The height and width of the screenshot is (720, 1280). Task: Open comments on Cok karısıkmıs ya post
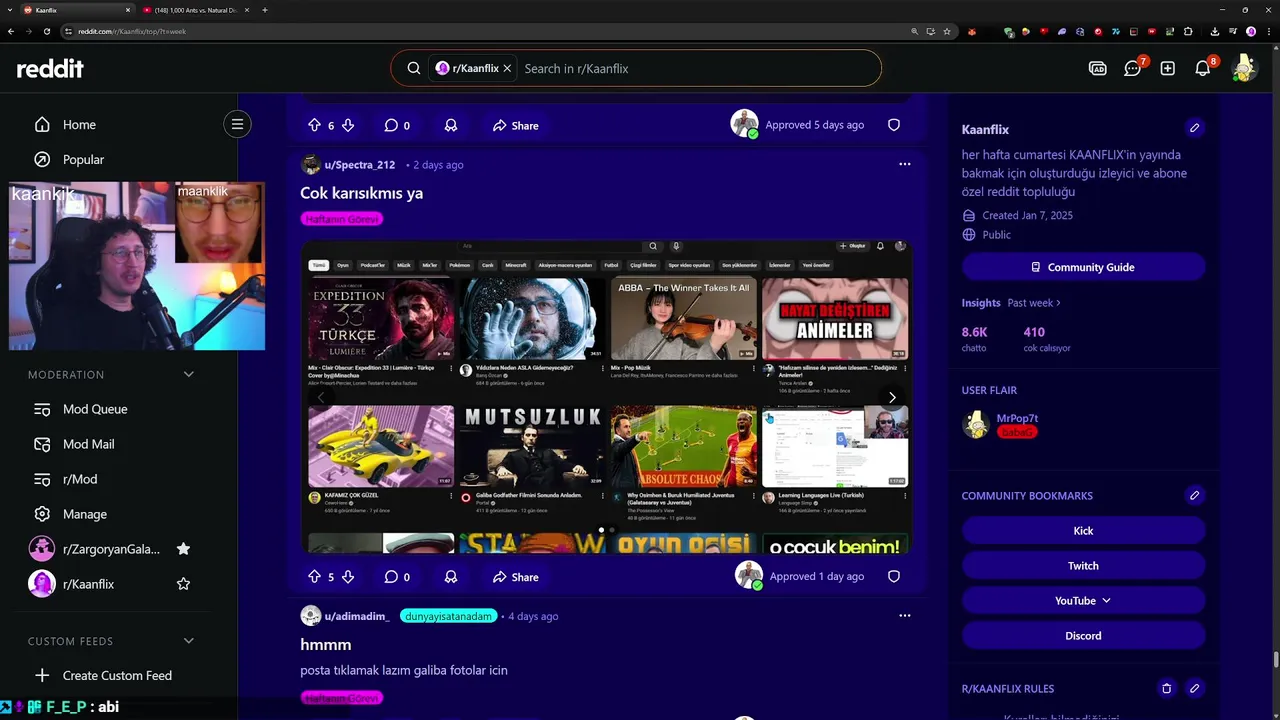pos(397,577)
